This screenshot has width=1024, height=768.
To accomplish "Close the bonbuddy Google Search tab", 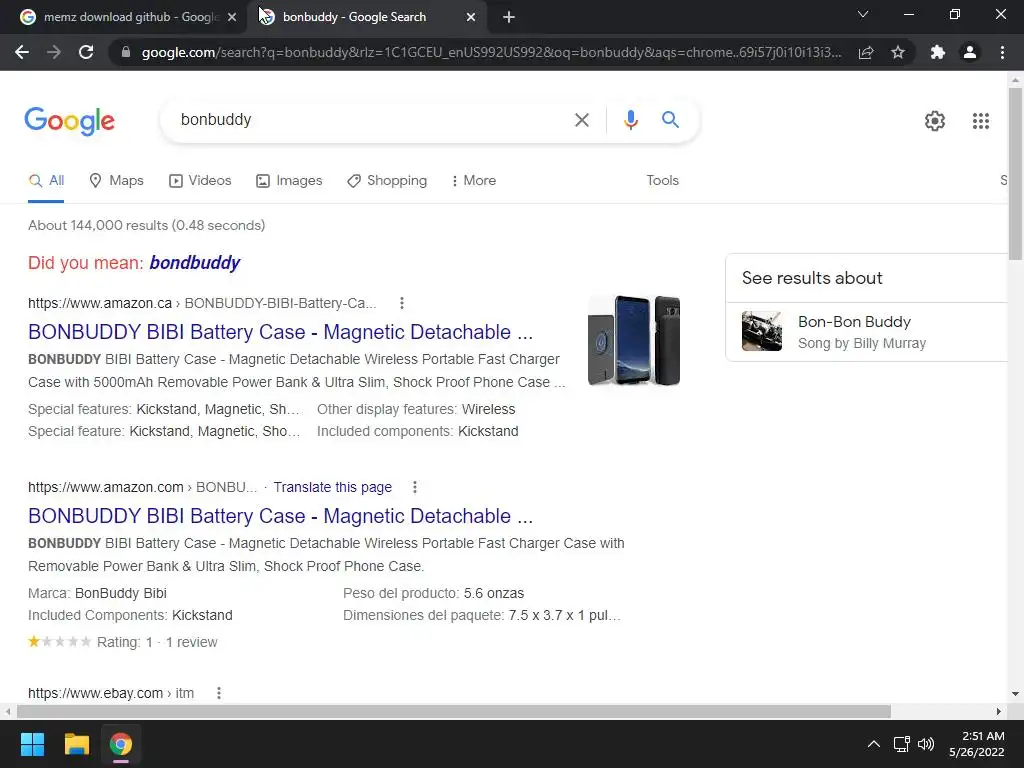I will [x=470, y=17].
